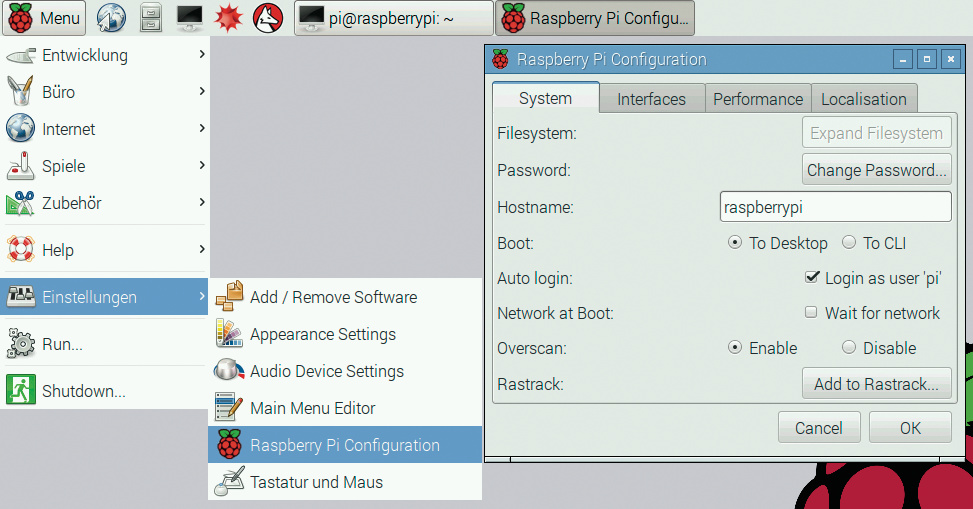This screenshot has height=509, width=973.
Task: Click the Audio Device Settings icon
Action: 230,371
